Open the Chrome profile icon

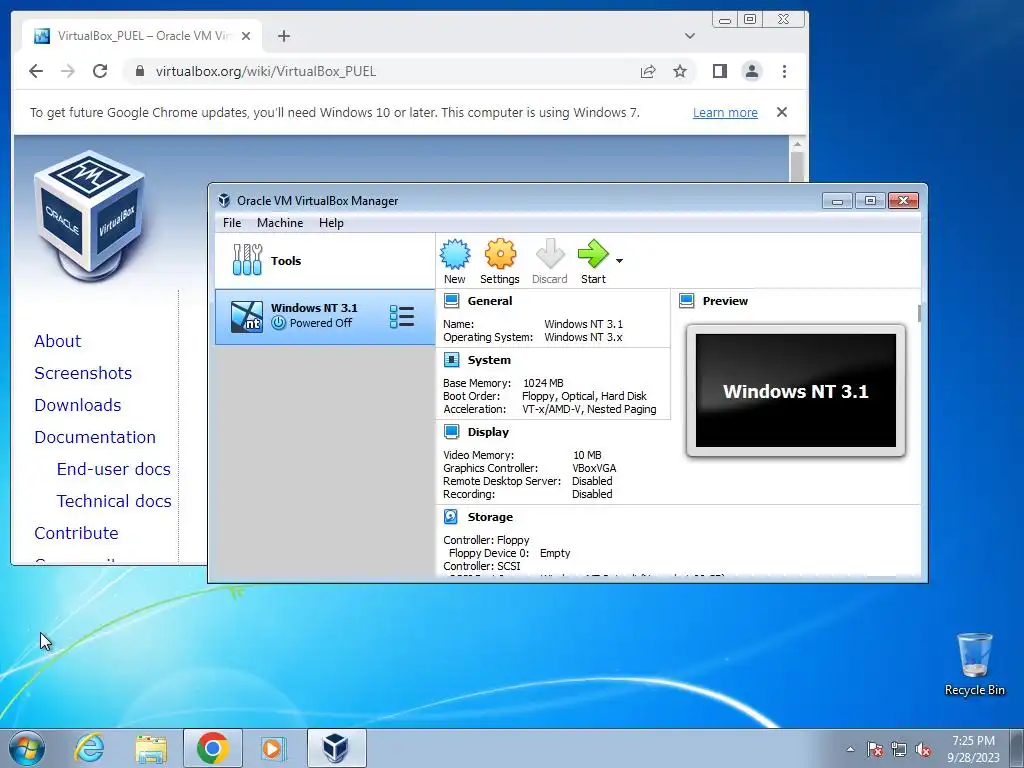[752, 71]
